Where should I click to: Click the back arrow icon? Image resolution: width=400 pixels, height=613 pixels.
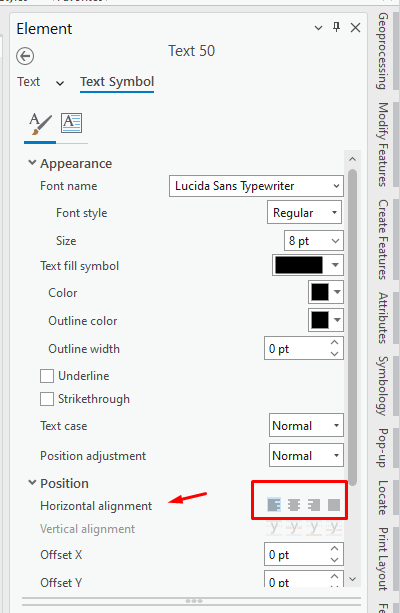pos(25,56)
